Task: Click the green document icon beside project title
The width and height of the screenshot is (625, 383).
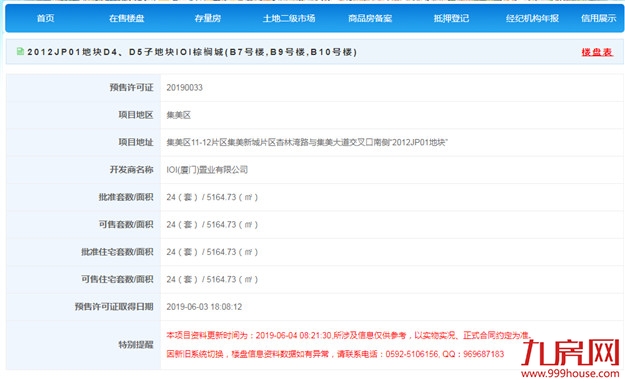Action: click(20, 51)
